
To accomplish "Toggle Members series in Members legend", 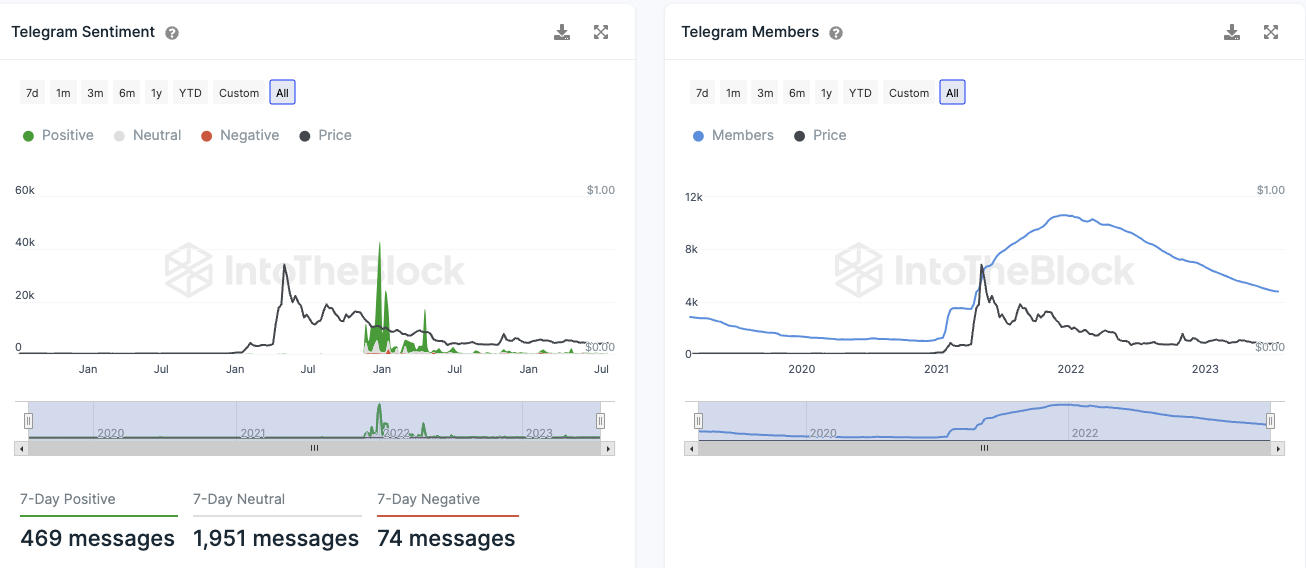I will tap(733, 135).
